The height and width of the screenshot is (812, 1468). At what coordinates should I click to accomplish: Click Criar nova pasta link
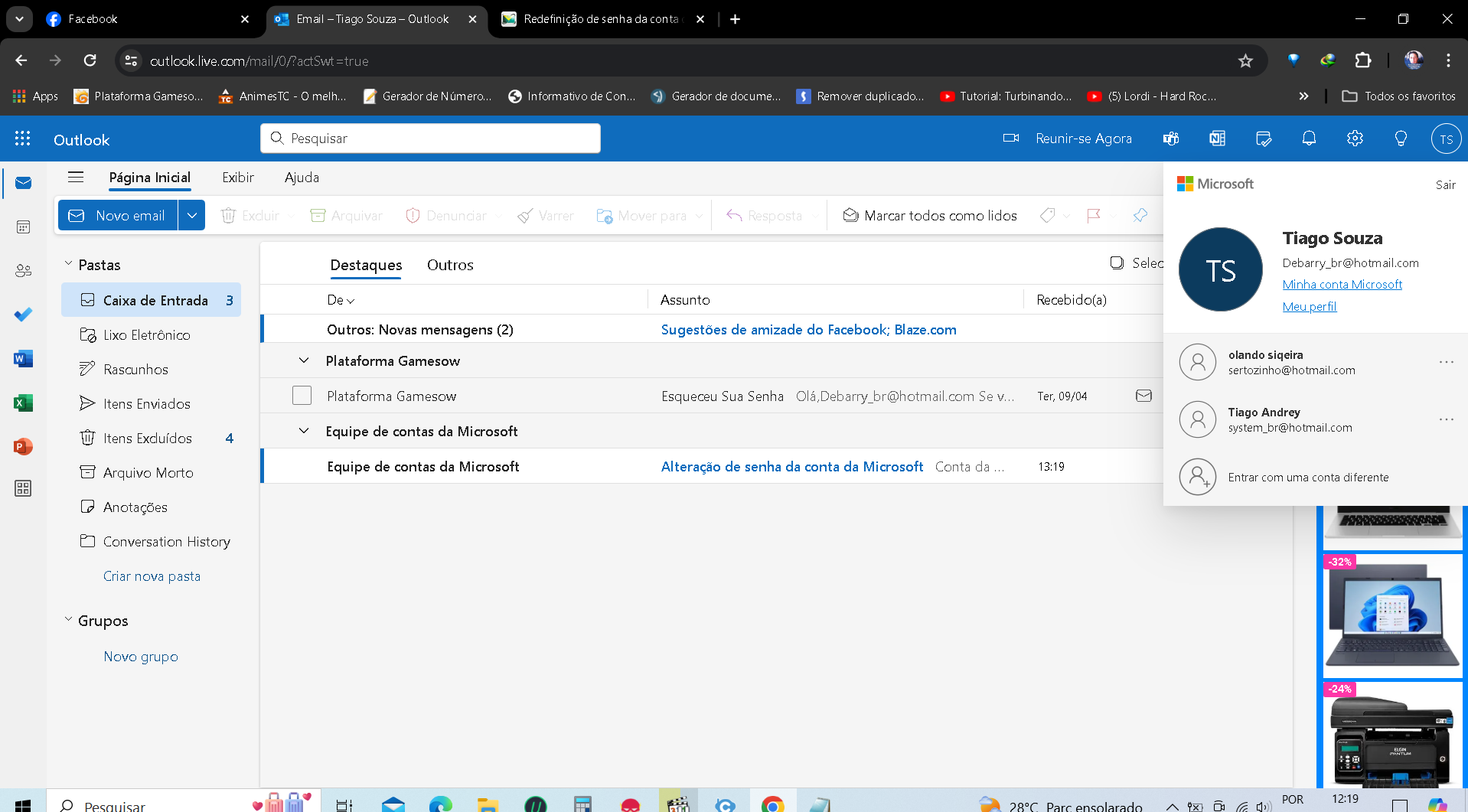pos(152,576)
